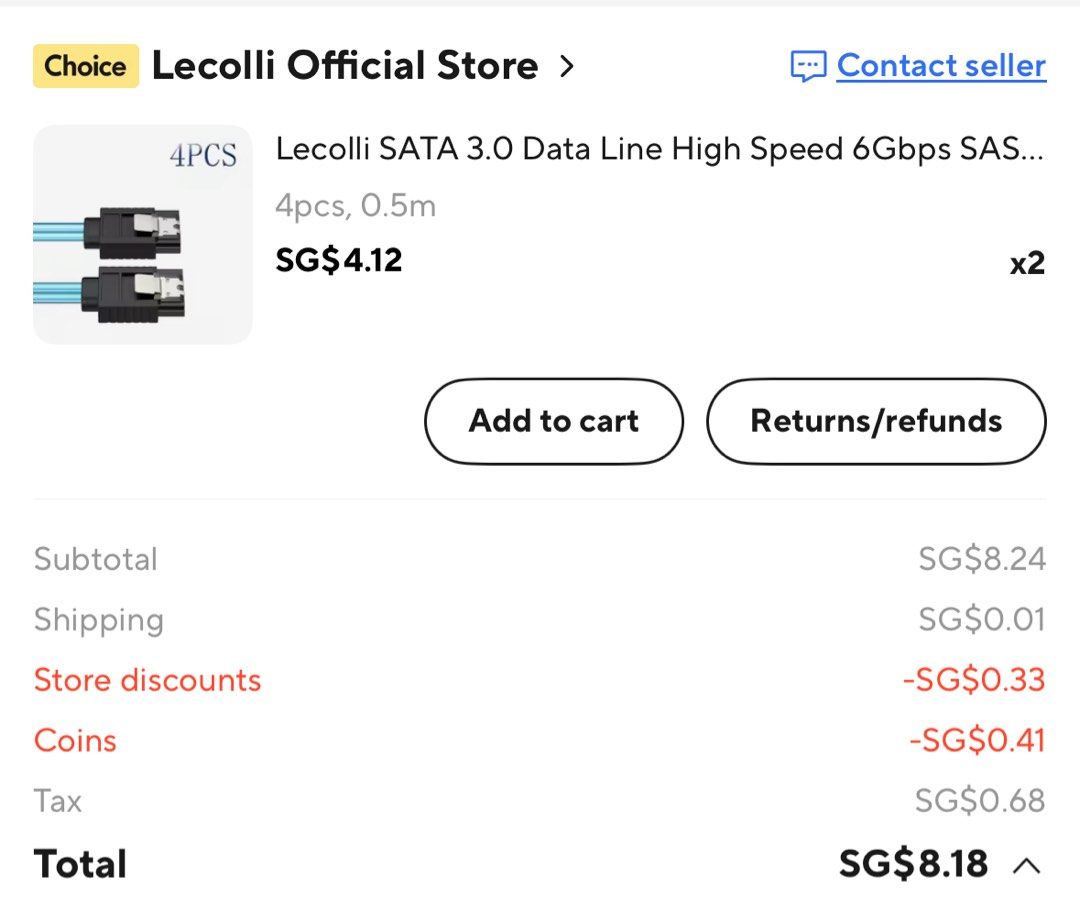Click the Store discounts -SG$0.33 amount
The image size is (1080, 911).
click(x=974, y=680)
